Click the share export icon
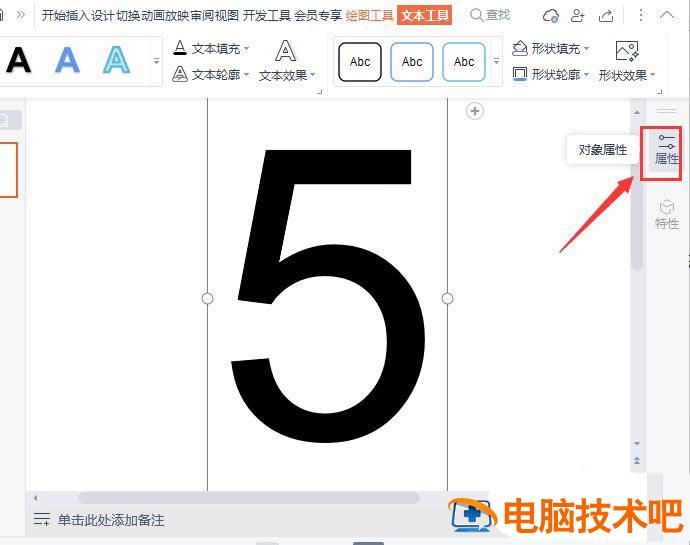This screenshot has width=690, height=545. tap(606, 16)
